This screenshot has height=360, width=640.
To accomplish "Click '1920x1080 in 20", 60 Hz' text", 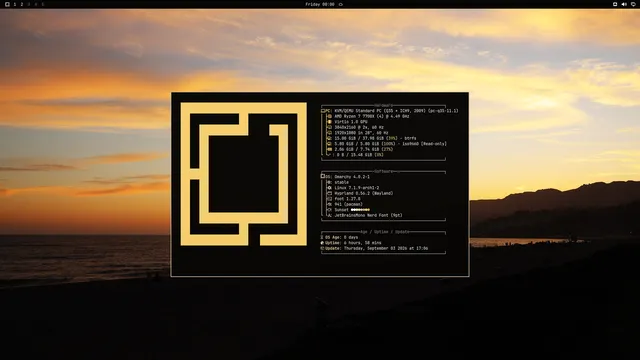I will pos(361,133).
